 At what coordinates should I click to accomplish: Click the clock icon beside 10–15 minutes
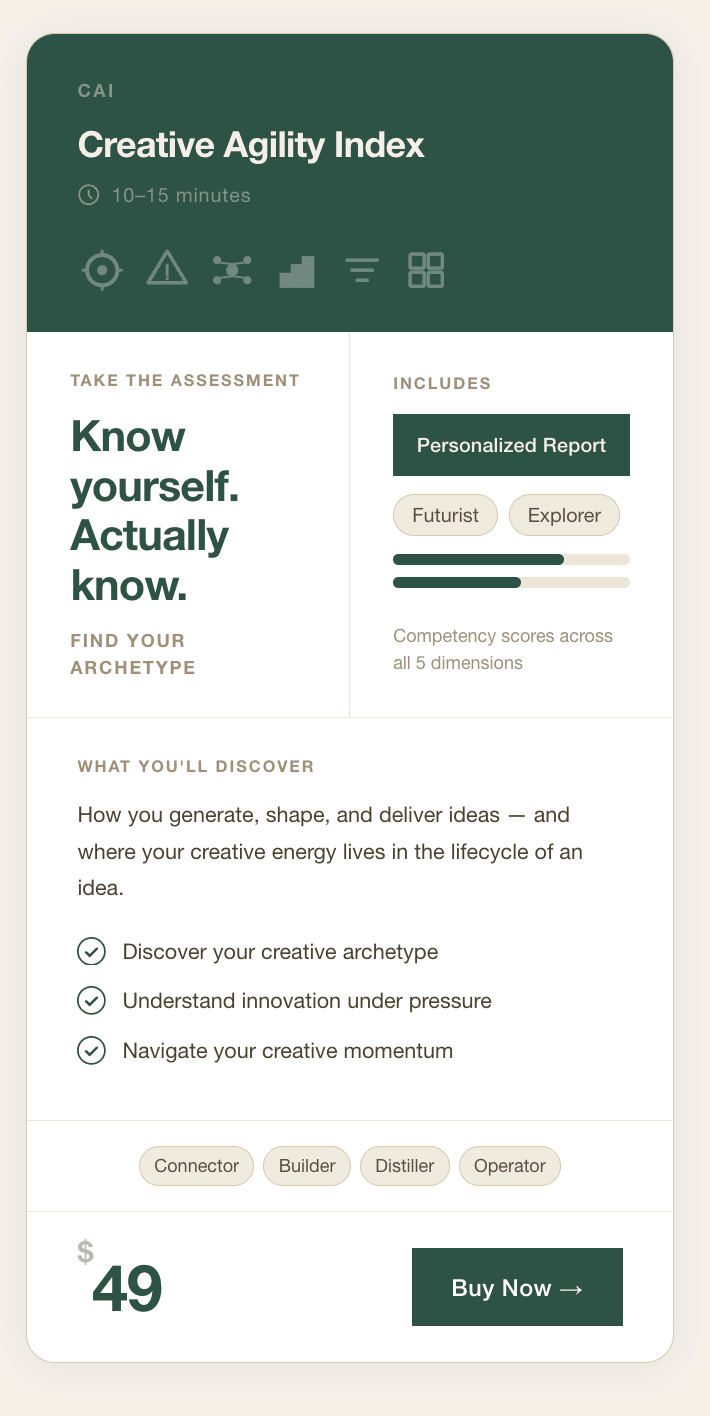point(89,195)
